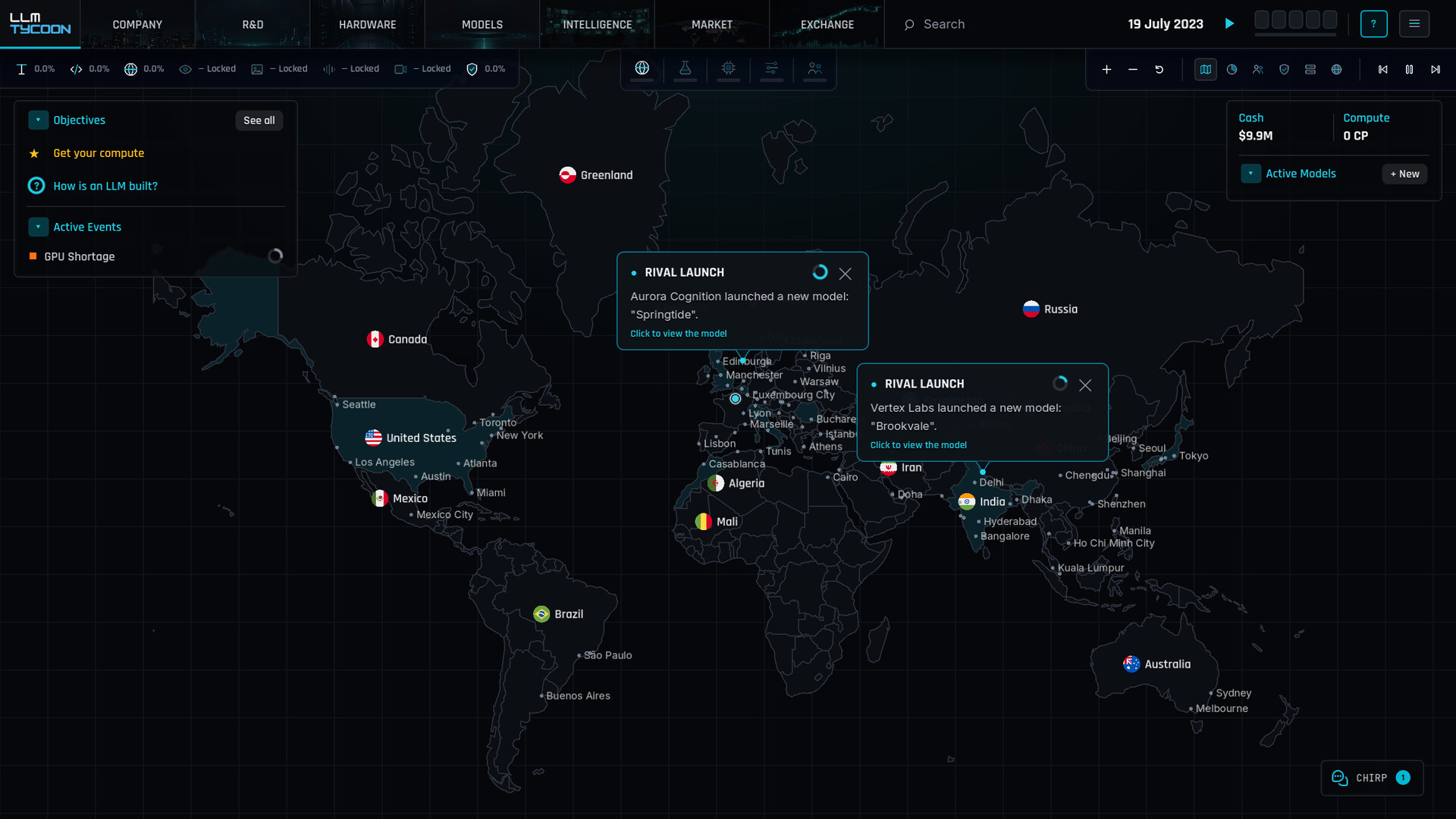Select the chip hardware map filter

(x=728, y=69)
